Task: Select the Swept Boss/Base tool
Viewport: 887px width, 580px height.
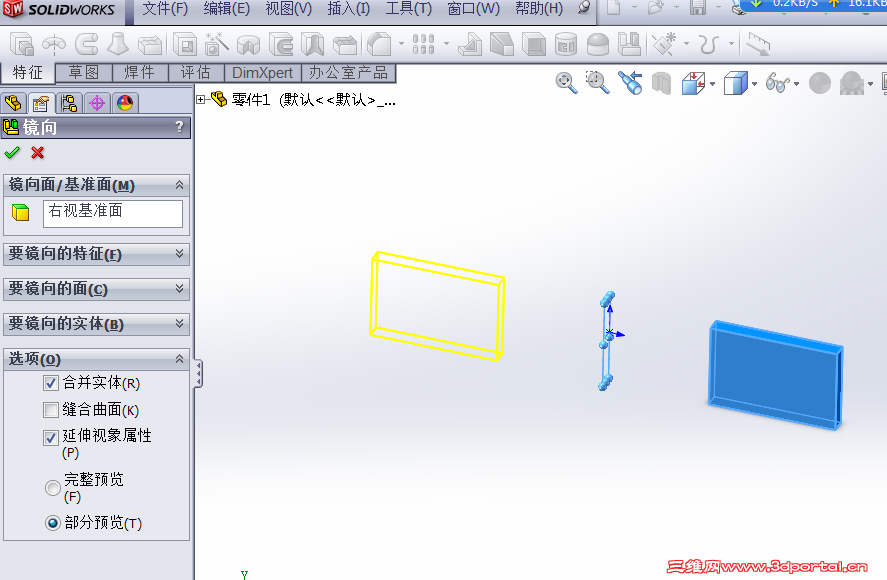Action: (x=87, y=44)
